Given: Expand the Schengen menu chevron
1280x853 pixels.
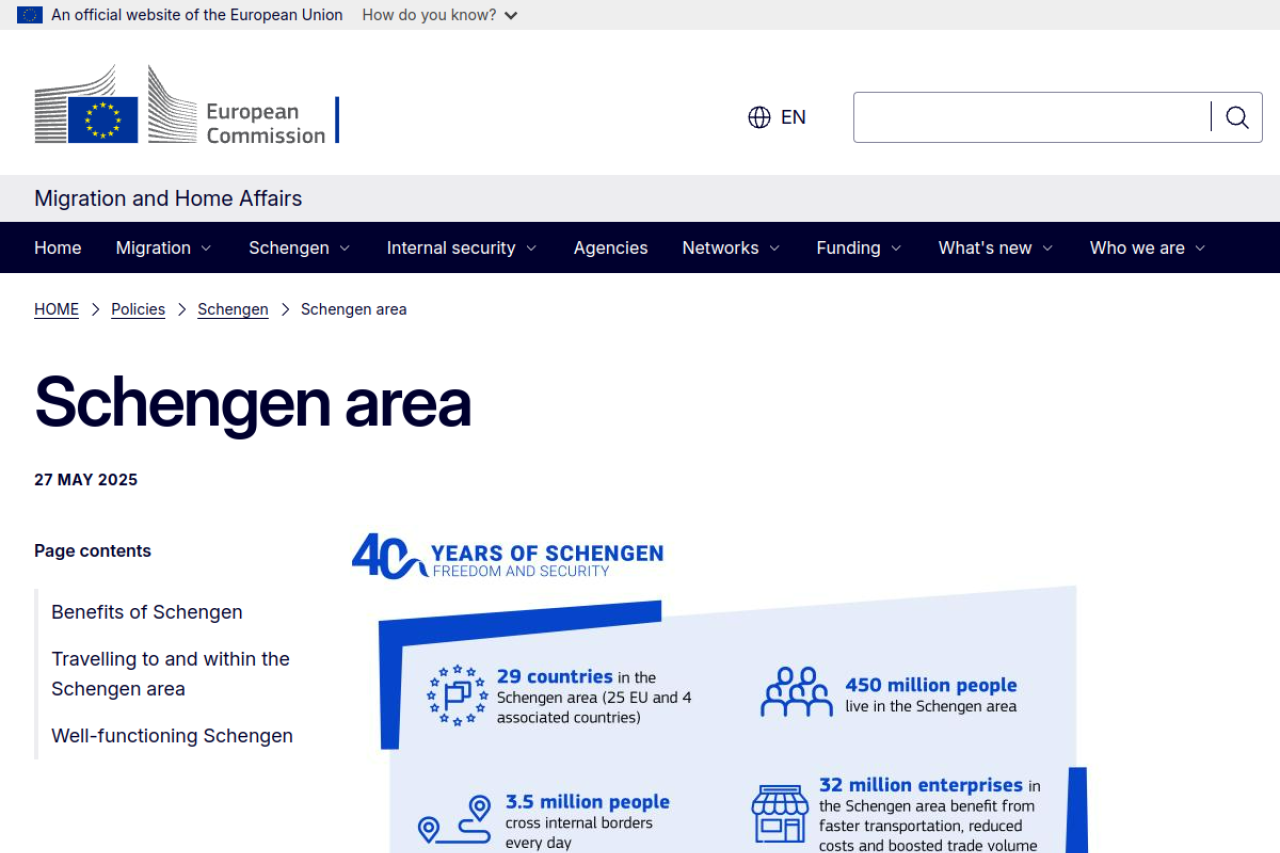Looking at the screenshot, I should tap(345, 248).
